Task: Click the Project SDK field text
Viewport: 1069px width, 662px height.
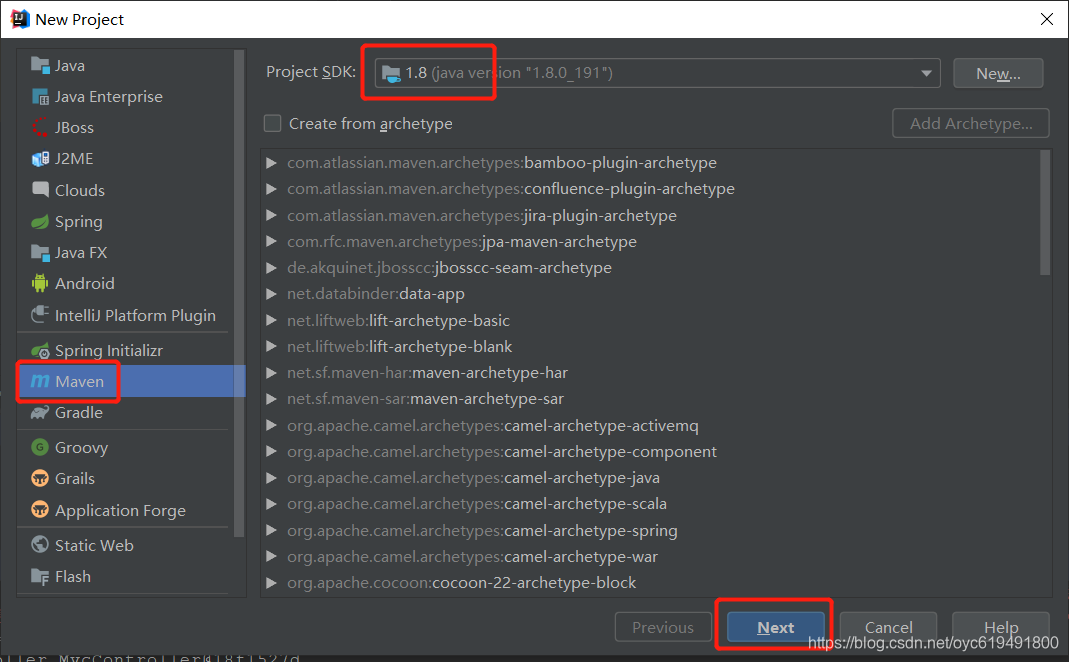Action: (x=509, y=73)
